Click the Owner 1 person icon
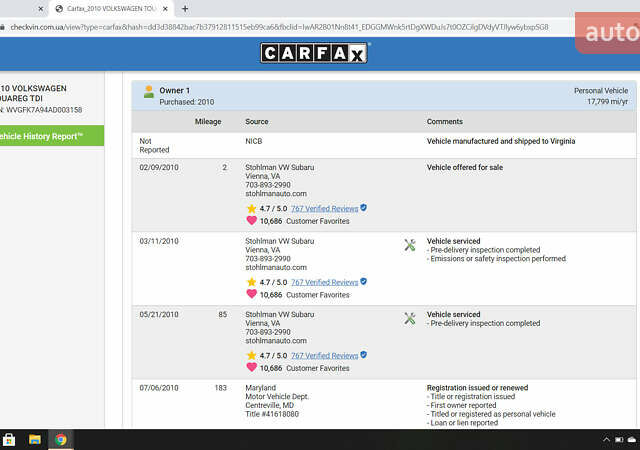 pos(149,92)
